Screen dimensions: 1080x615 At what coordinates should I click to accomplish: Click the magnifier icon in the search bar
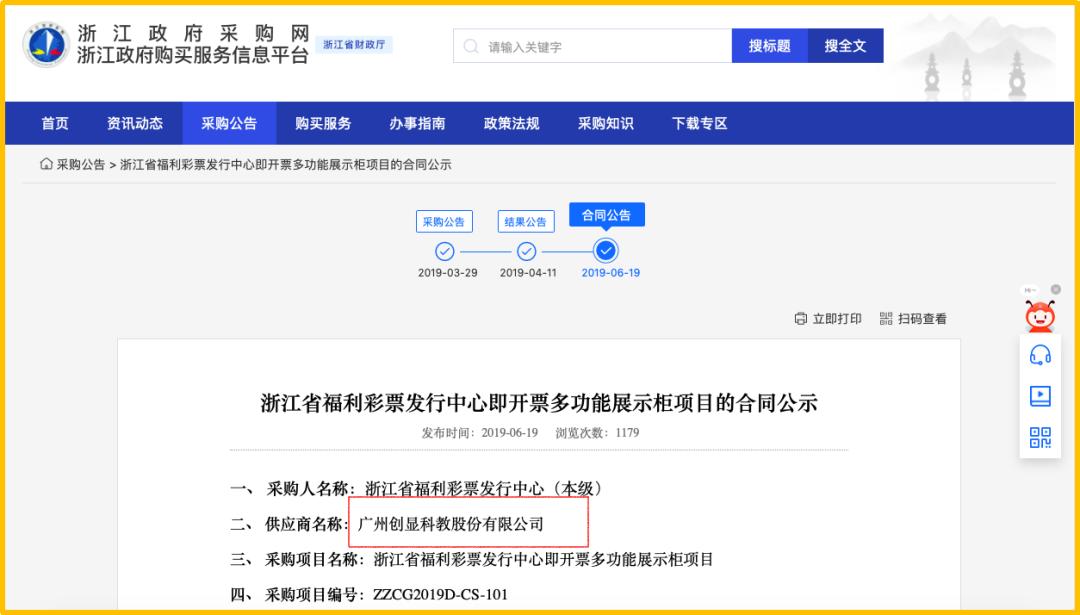click(468, 45)
